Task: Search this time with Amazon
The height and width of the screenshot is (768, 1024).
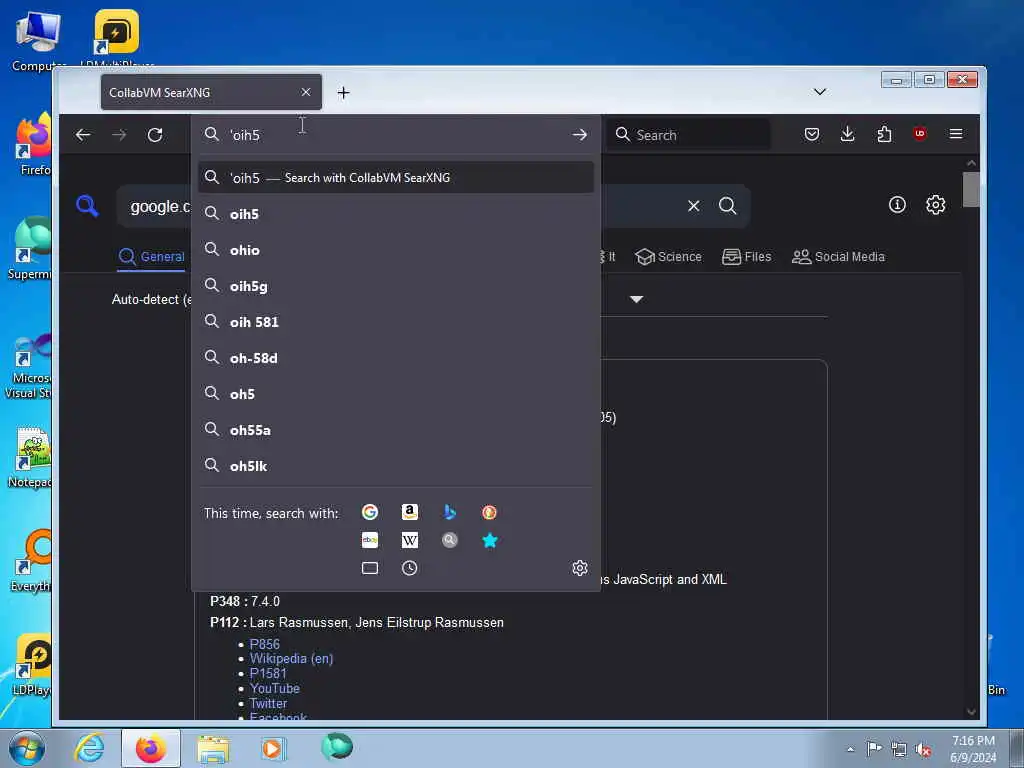Action: [x=409, y=513]
